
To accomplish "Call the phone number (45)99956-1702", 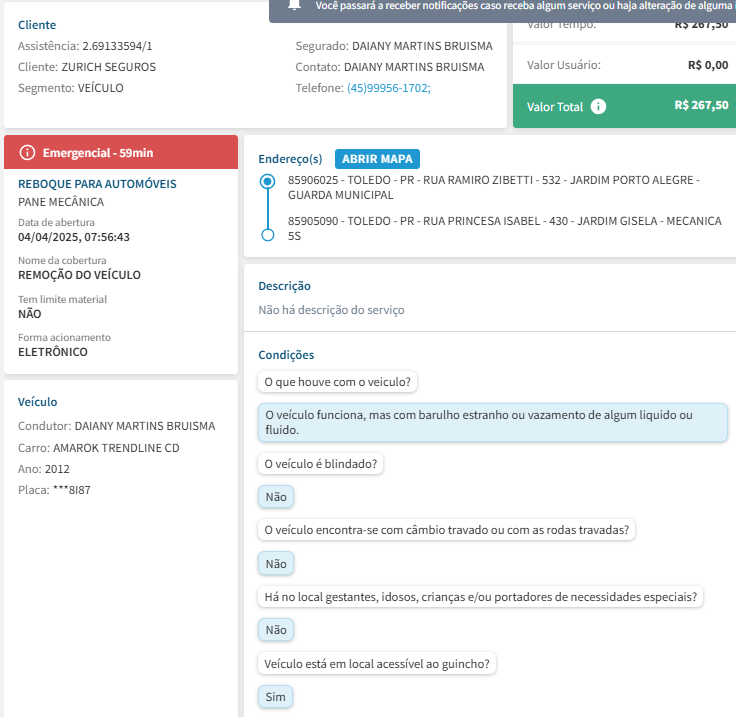I will point(388,88).
